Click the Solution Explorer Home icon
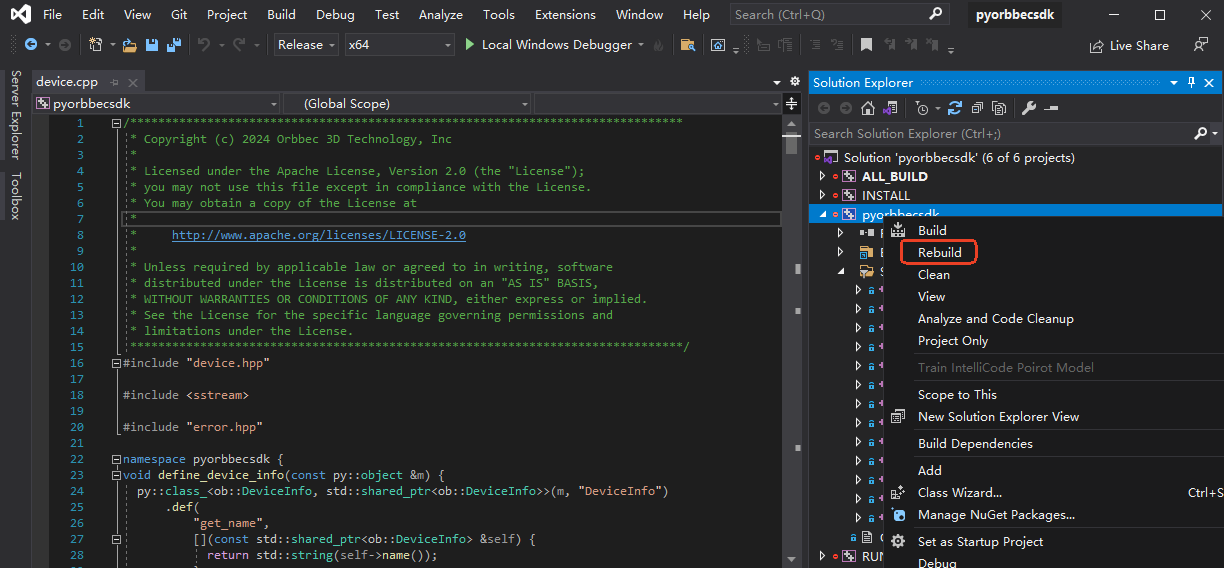 pos(867,108)
